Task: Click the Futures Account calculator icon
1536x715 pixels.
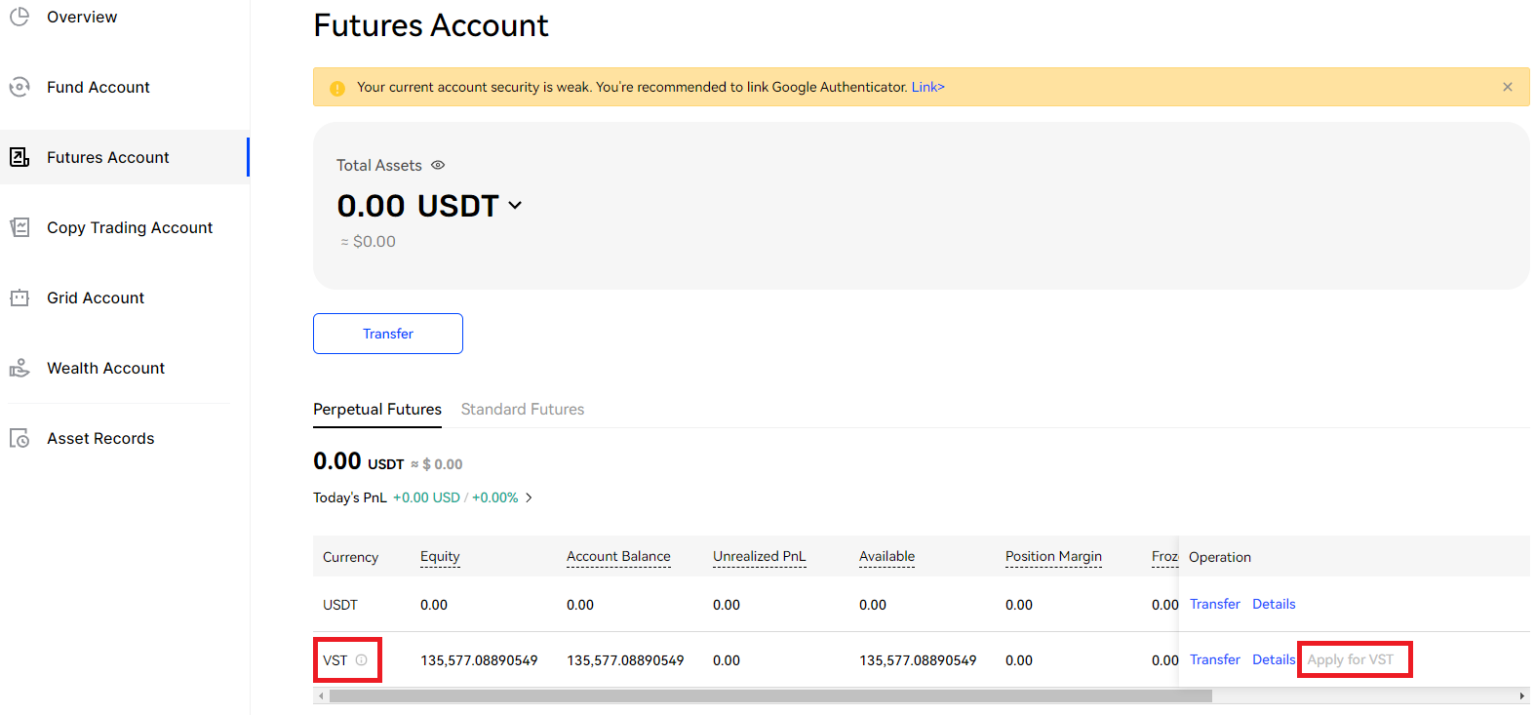Action: coord(19,156)
